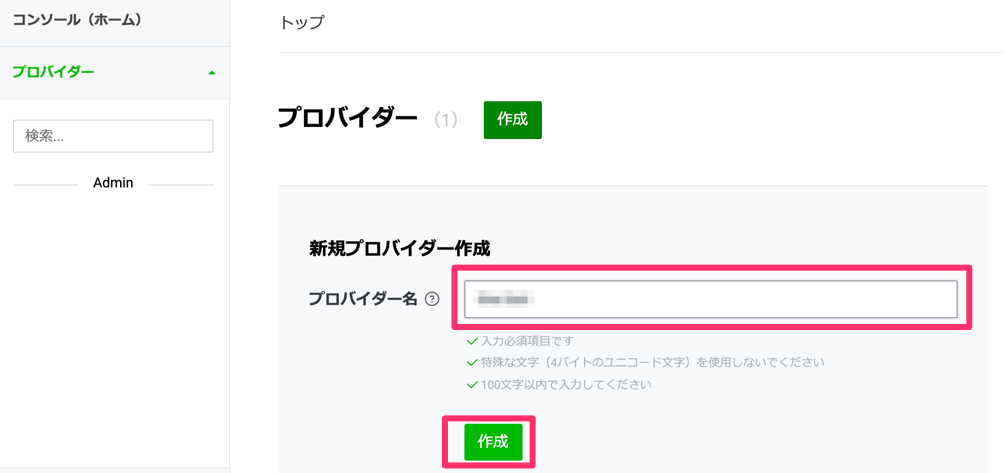Click the 新規プロバイダー作成 form title

[400, 249]
